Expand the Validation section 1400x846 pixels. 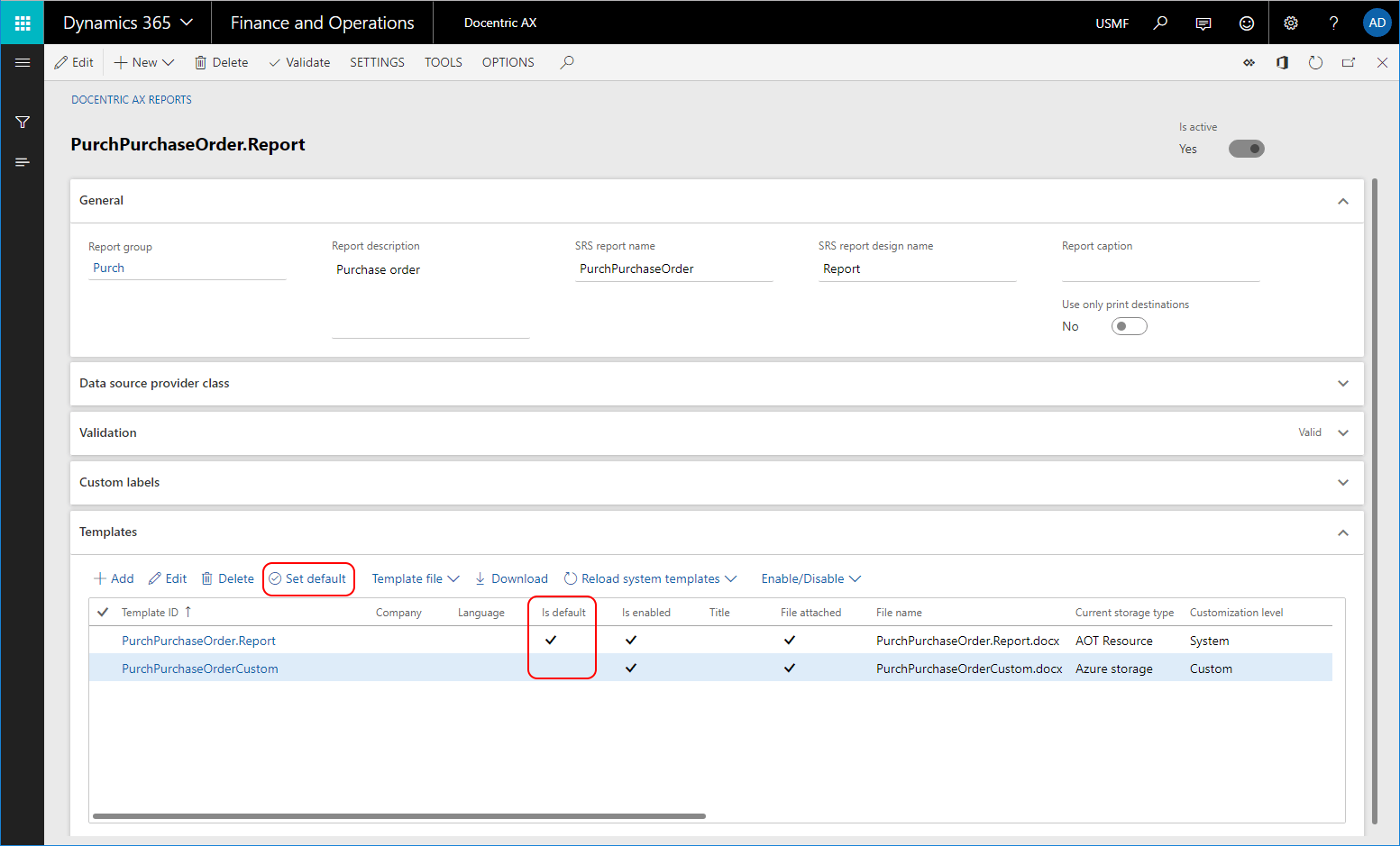[x=1343, y=433]
